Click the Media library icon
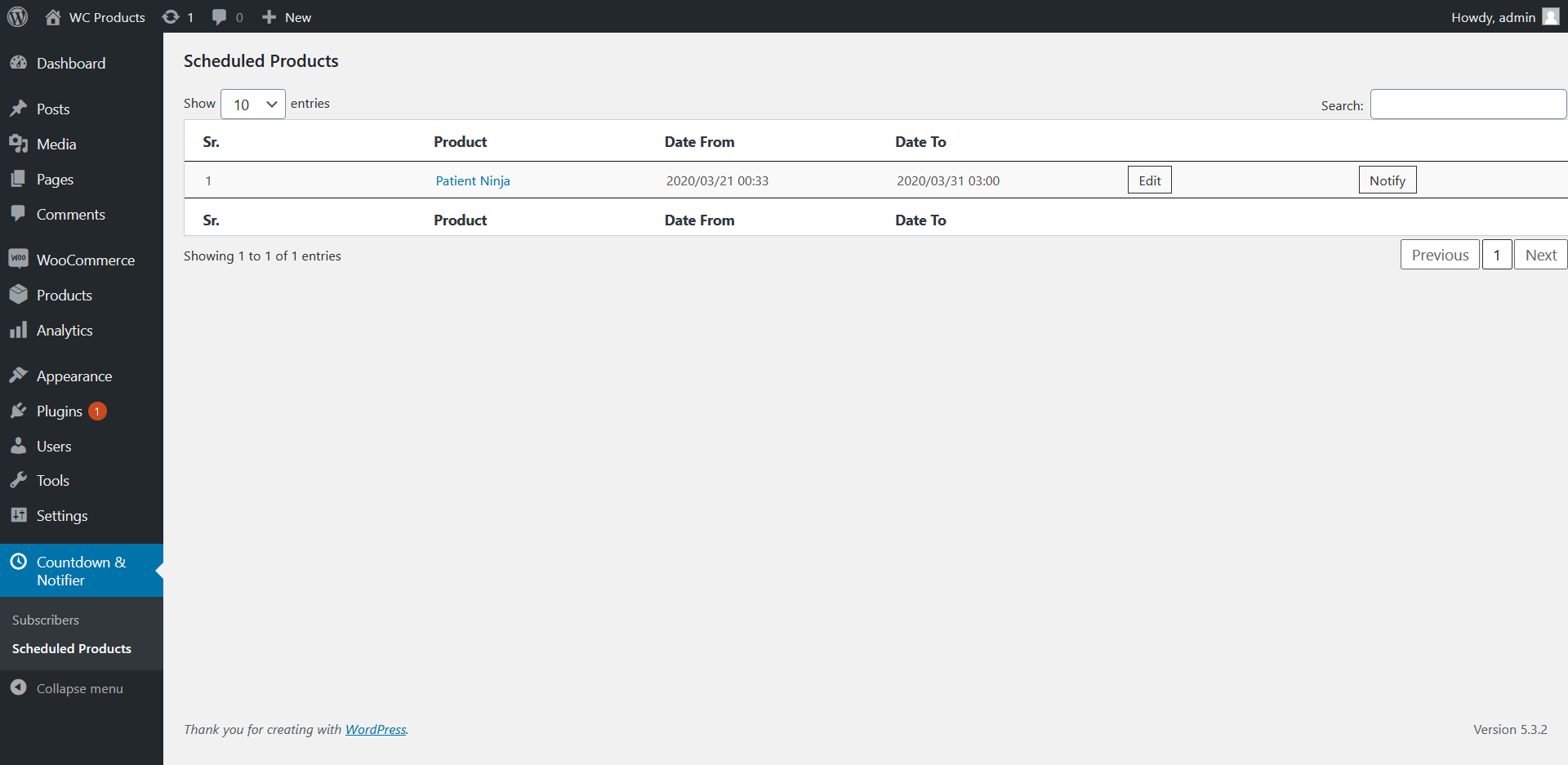1568x765 pixels. [x=20, y=144]
